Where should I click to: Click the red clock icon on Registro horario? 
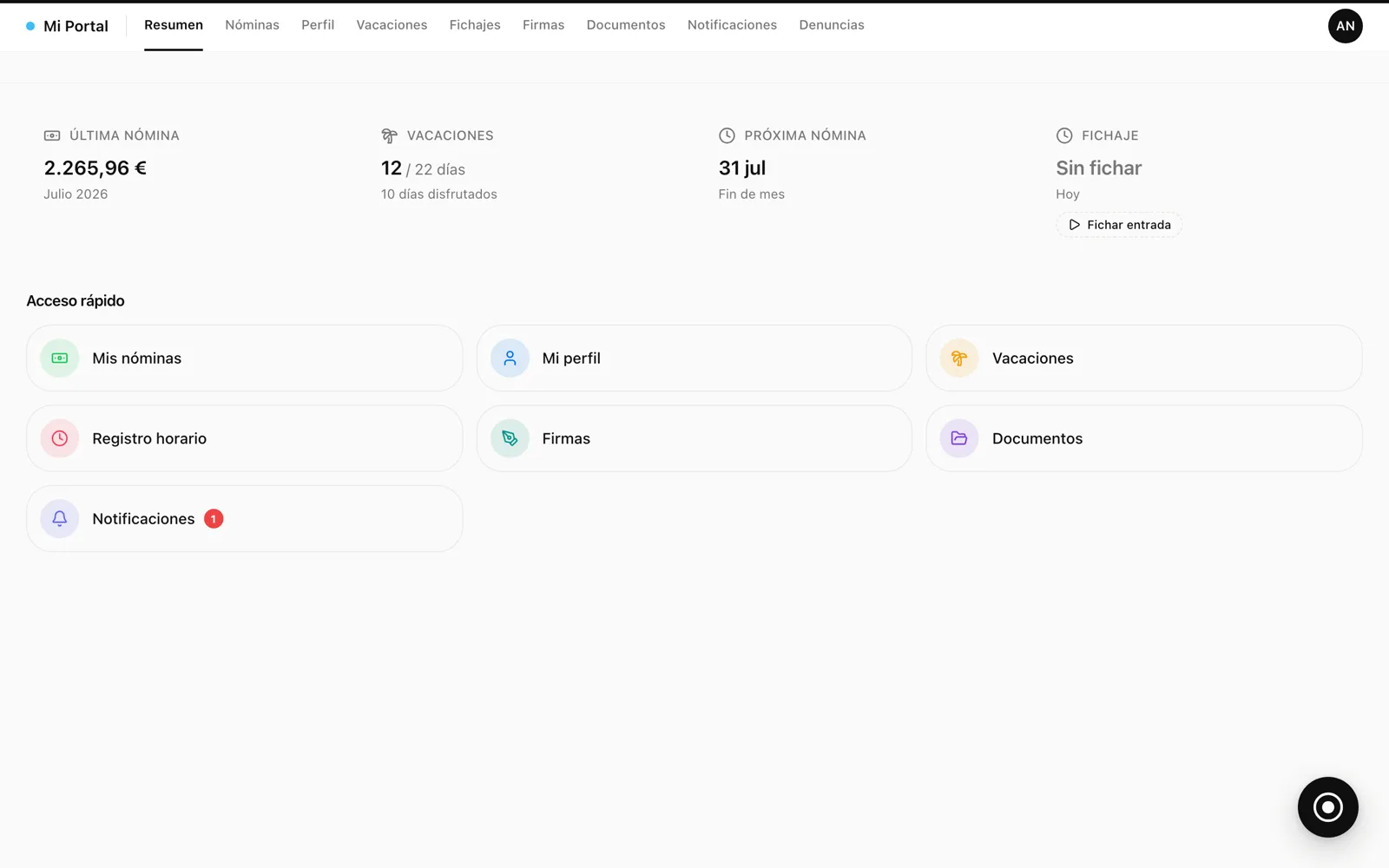click(x=60, y=438)
